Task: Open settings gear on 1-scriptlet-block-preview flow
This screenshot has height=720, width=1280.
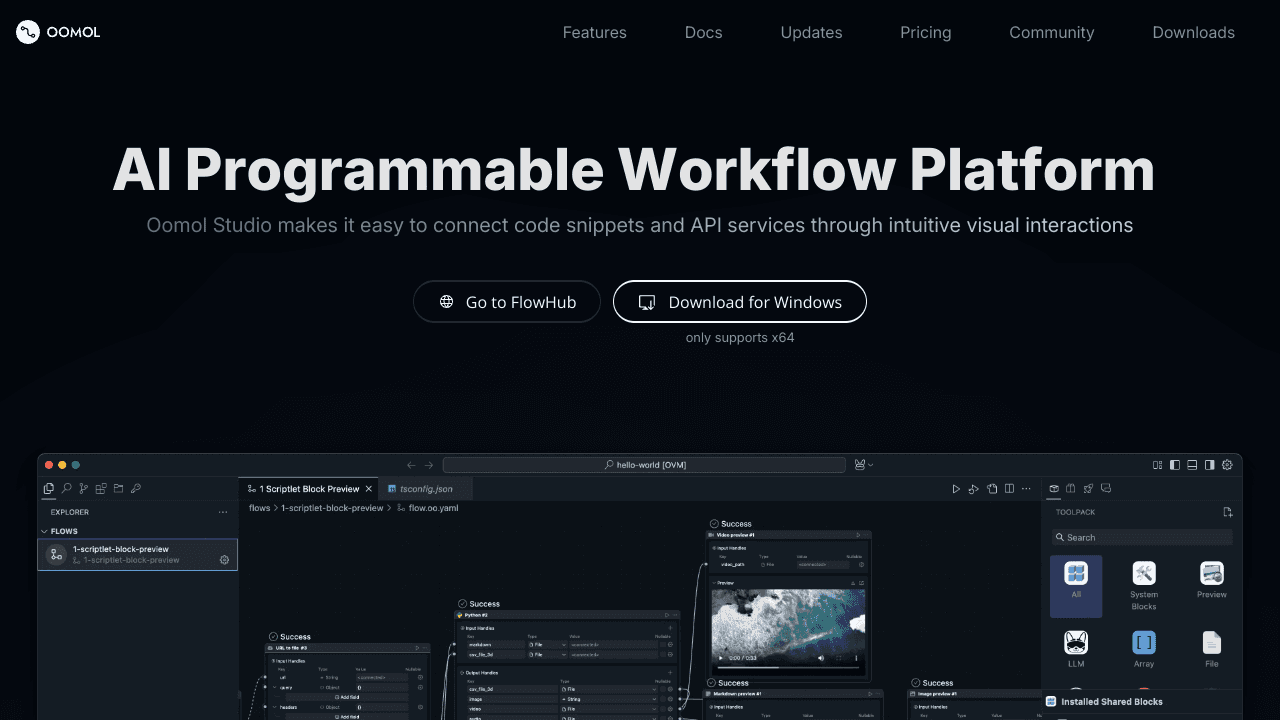Action: pyautogui.click(x=224, y=560)
